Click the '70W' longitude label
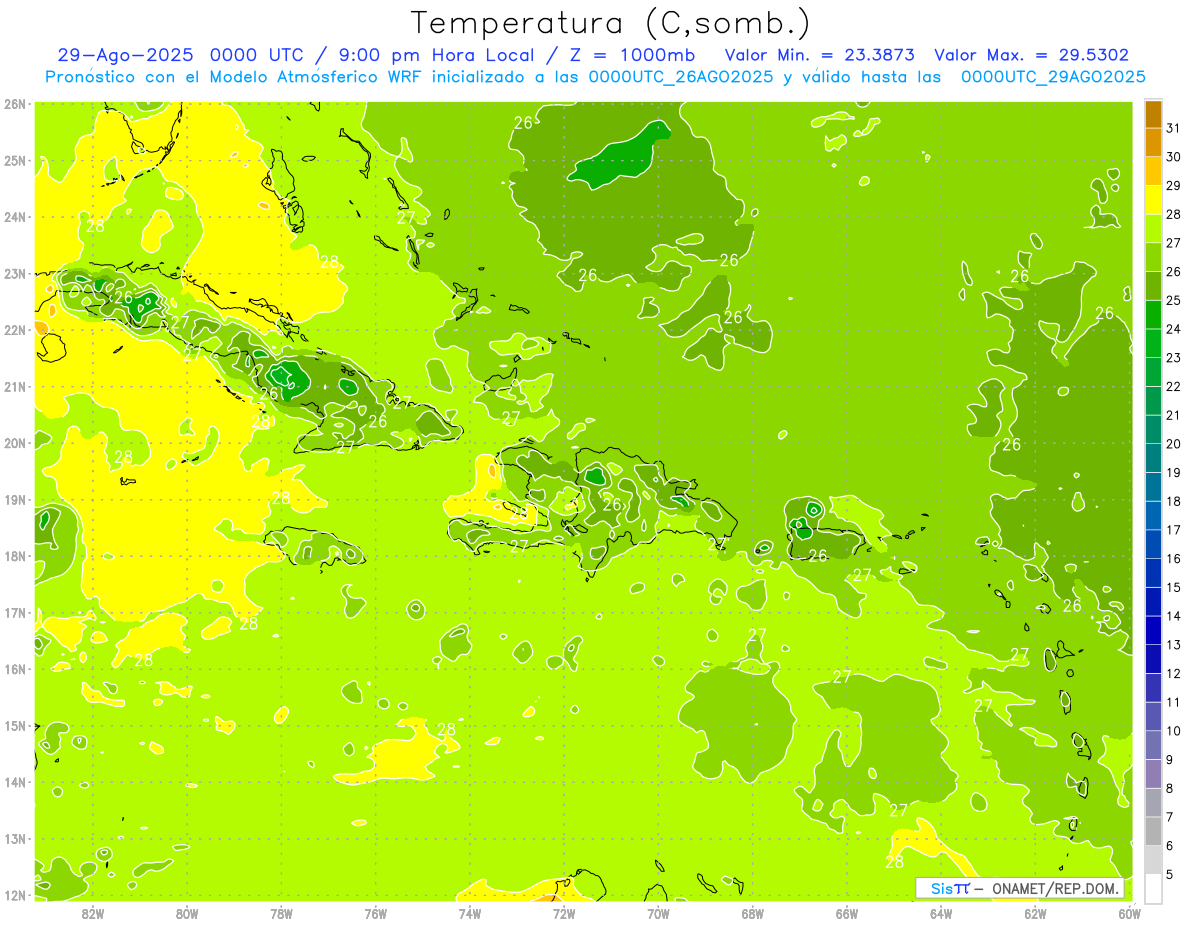The image size is (1200, 927). click(658, 913)
